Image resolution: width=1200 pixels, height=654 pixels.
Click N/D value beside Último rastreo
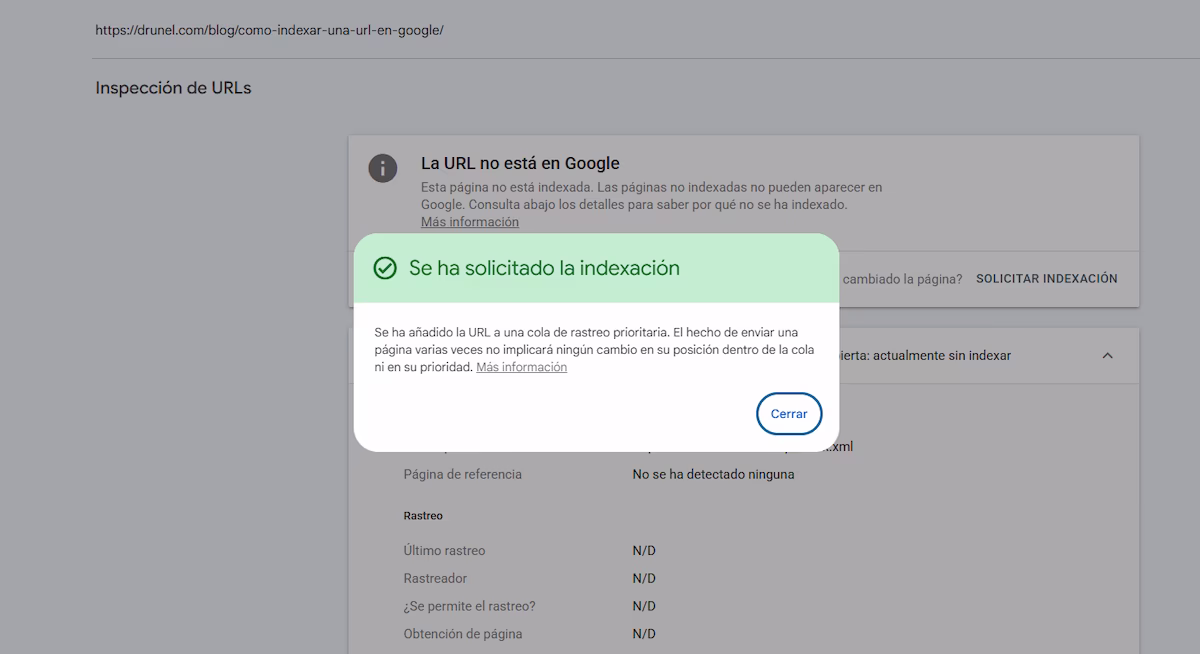tap(644, 550)
